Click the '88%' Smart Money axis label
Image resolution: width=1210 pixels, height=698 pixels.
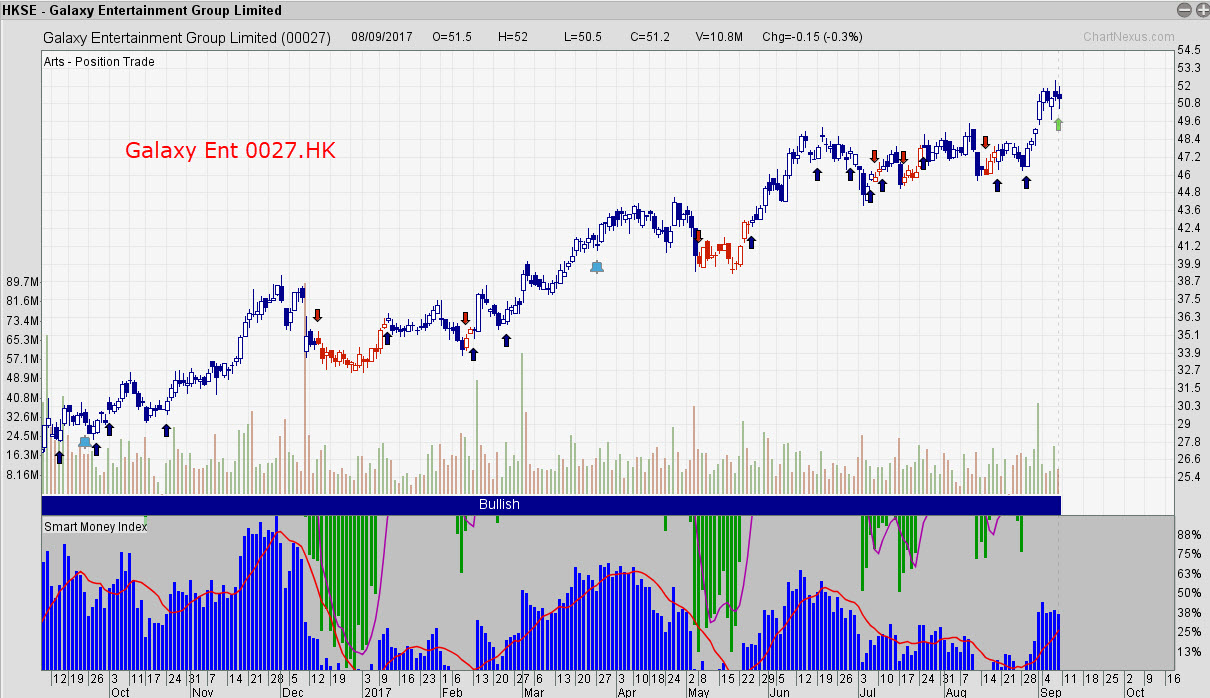1187,534
